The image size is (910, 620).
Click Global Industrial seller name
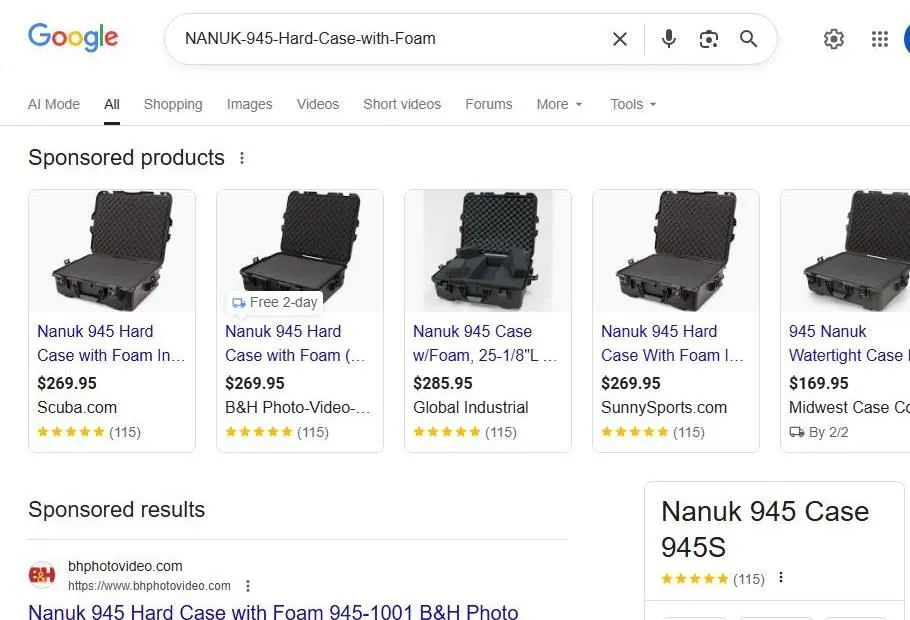point(471,408)
